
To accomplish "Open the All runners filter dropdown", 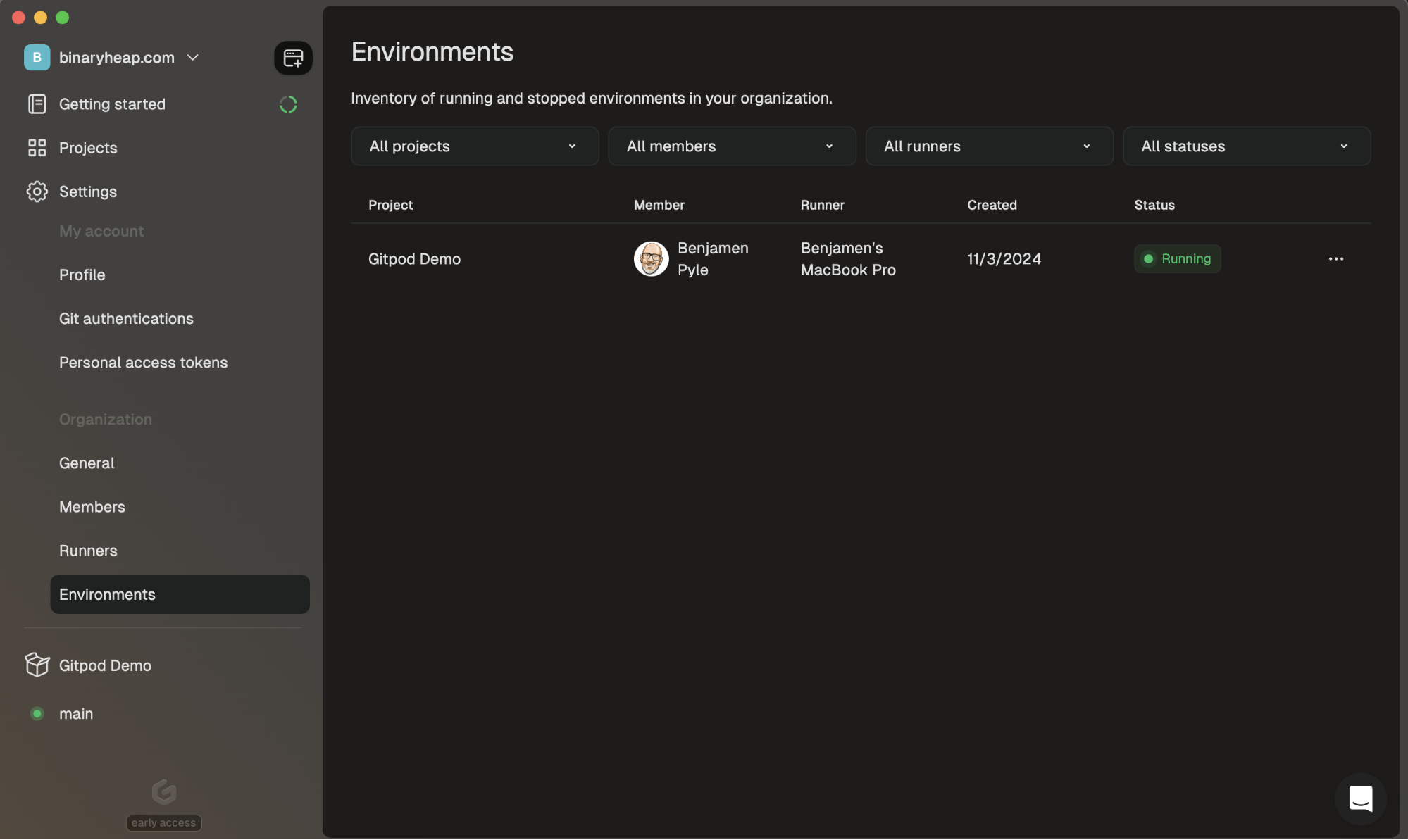I will coord(989,146).
